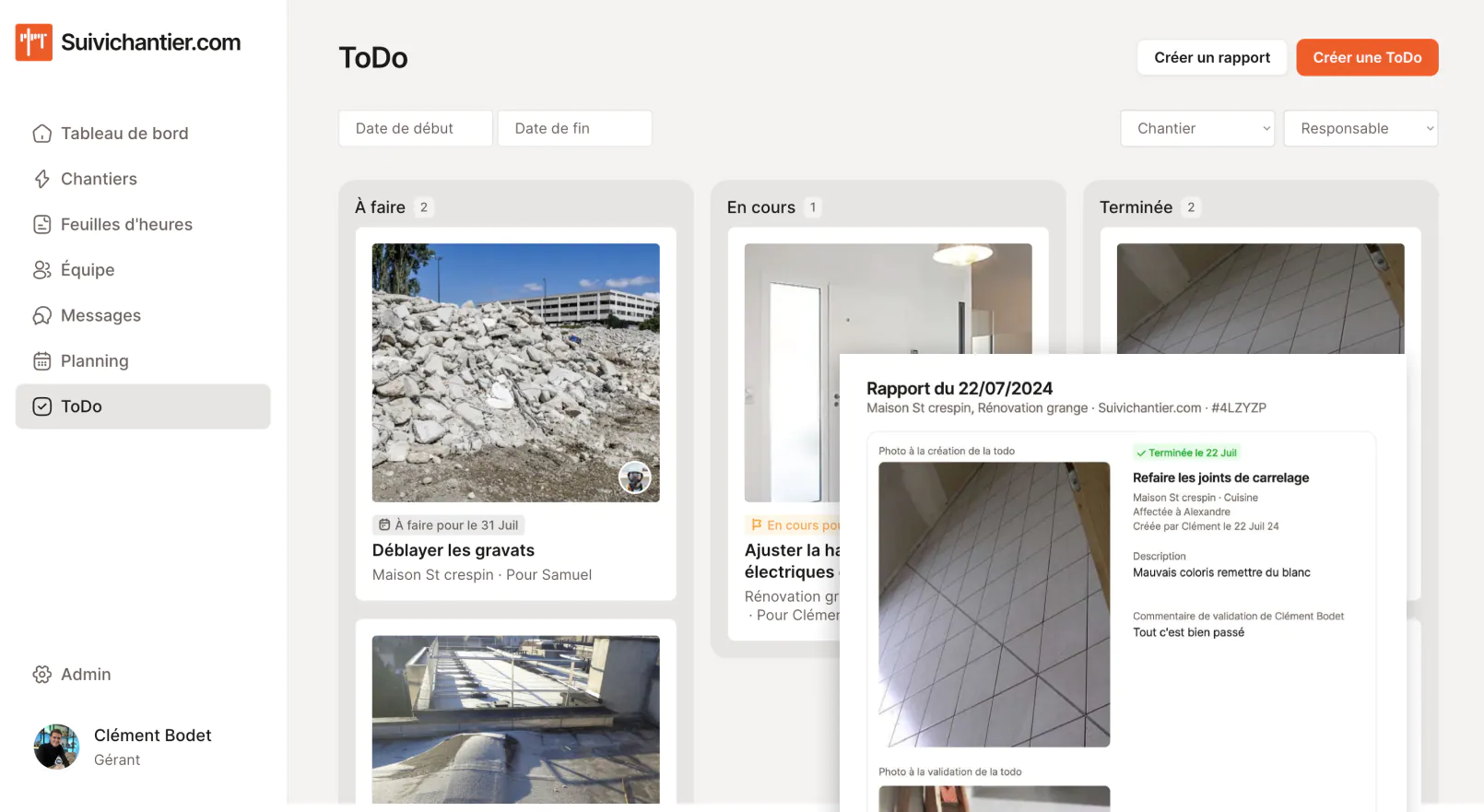Click 'Ajuster' En cours card title

tap(792, 561)
